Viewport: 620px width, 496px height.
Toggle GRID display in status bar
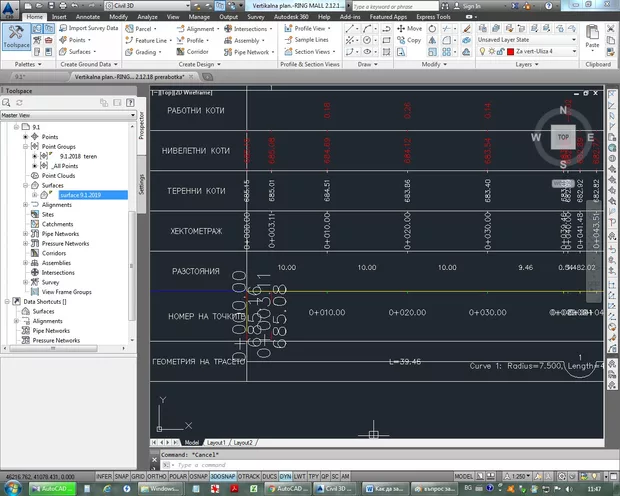pos(136,476)
